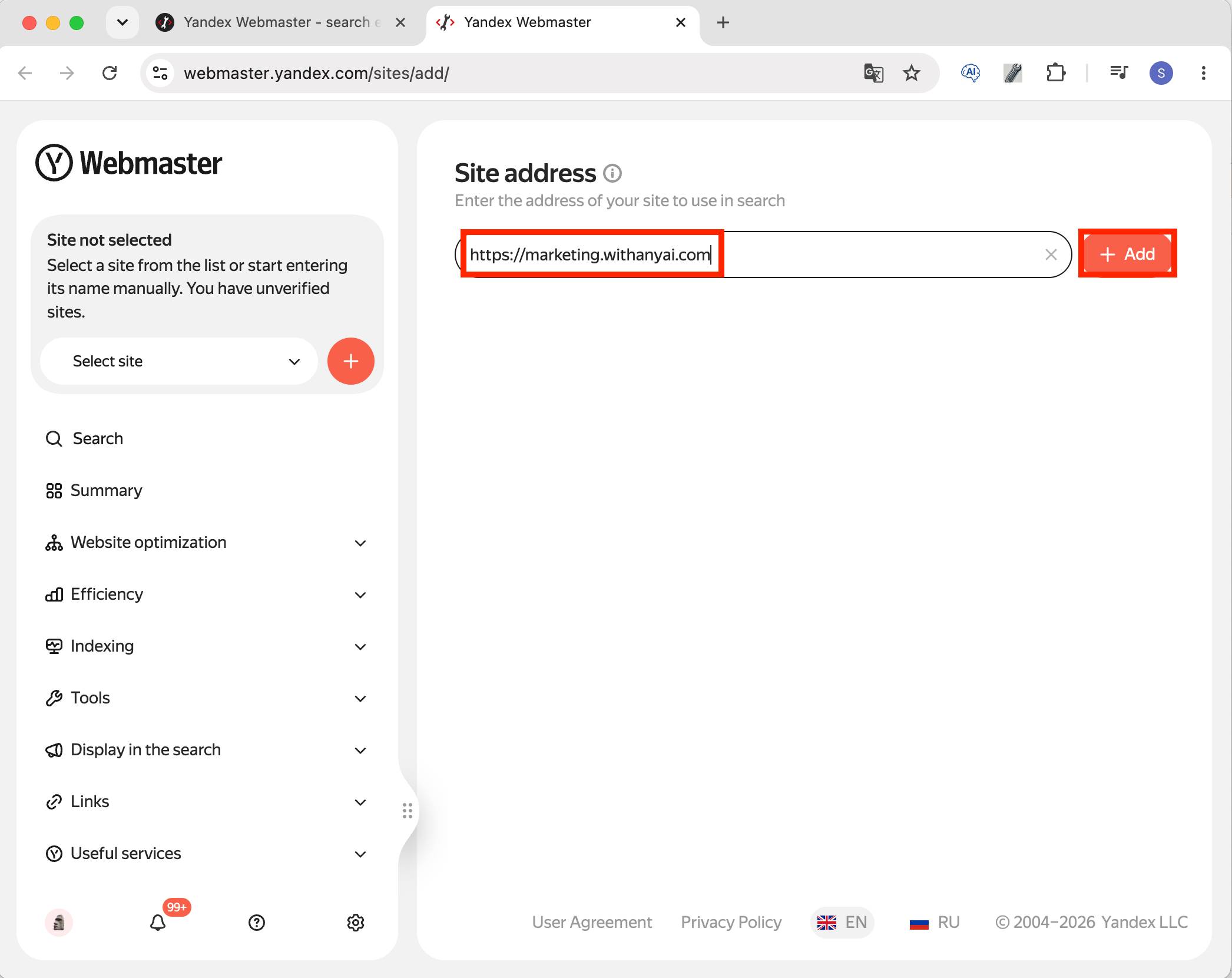Click the Efficiency chart icon
Image resolution: width=1232 pixels, height=978 pixels.
(54, 594)
